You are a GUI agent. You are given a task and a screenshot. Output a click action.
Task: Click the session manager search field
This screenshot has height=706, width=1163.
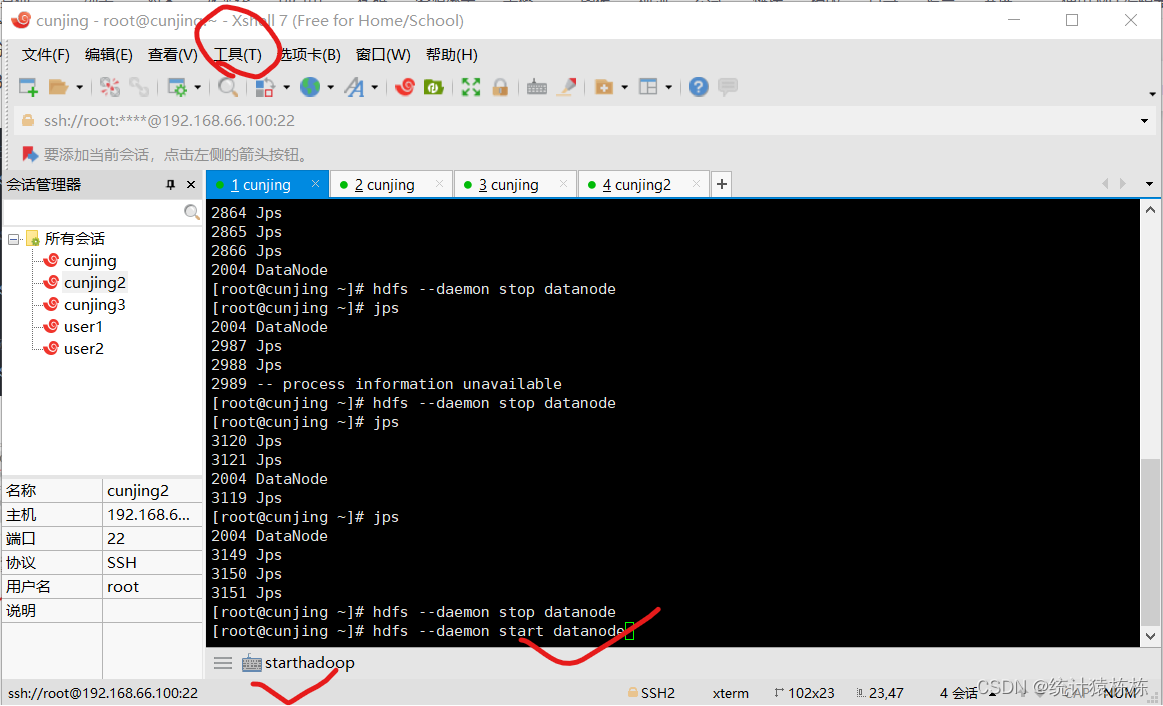click(93, 213)
